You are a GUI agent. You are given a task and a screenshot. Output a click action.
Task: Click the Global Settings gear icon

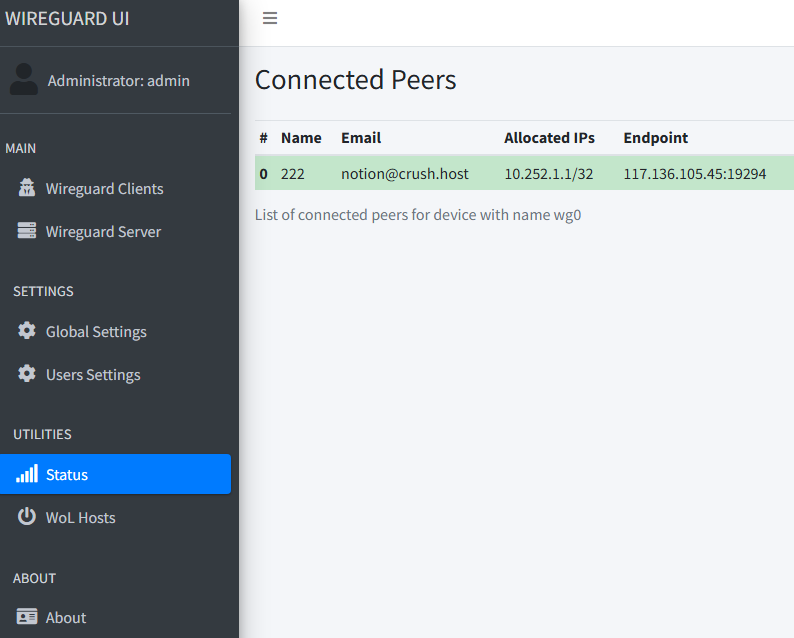click(27, 331)
